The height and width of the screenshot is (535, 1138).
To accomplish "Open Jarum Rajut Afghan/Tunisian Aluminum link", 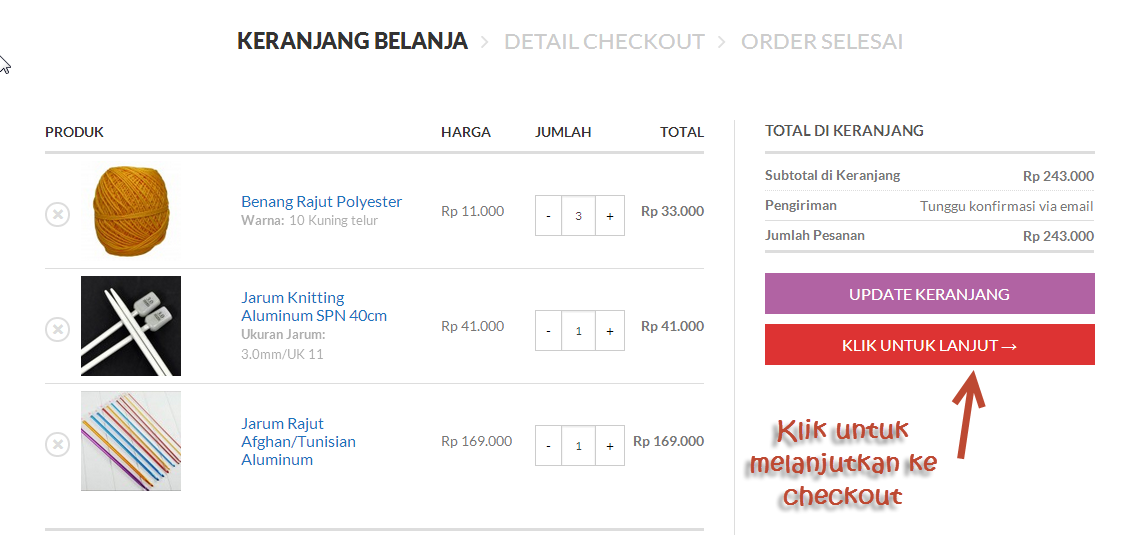I will tap(298, 441).
